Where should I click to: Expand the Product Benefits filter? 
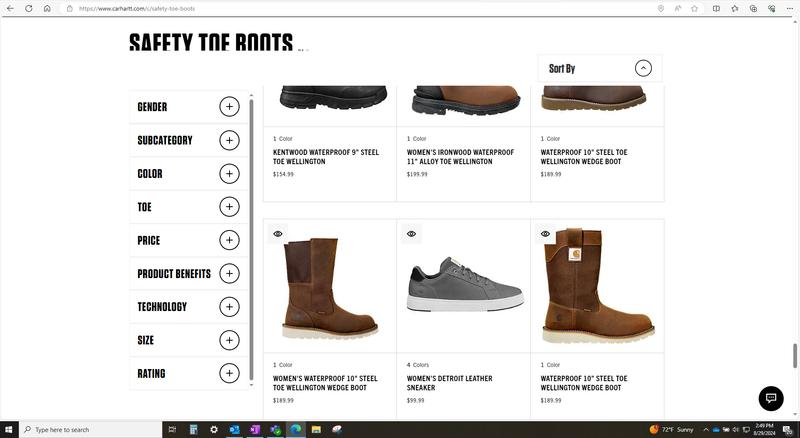(229, 274)
